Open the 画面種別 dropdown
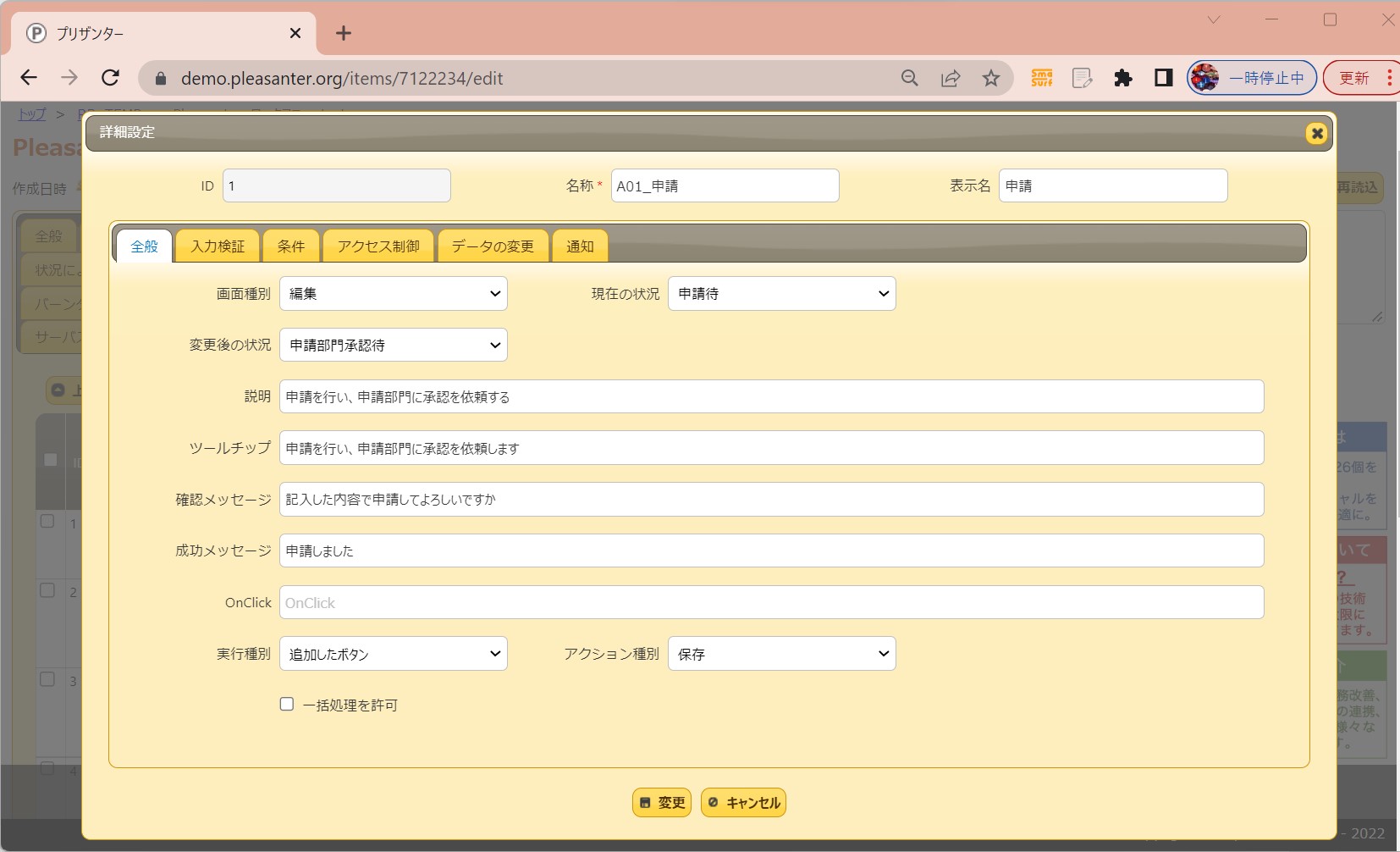 tap(394, 294)
